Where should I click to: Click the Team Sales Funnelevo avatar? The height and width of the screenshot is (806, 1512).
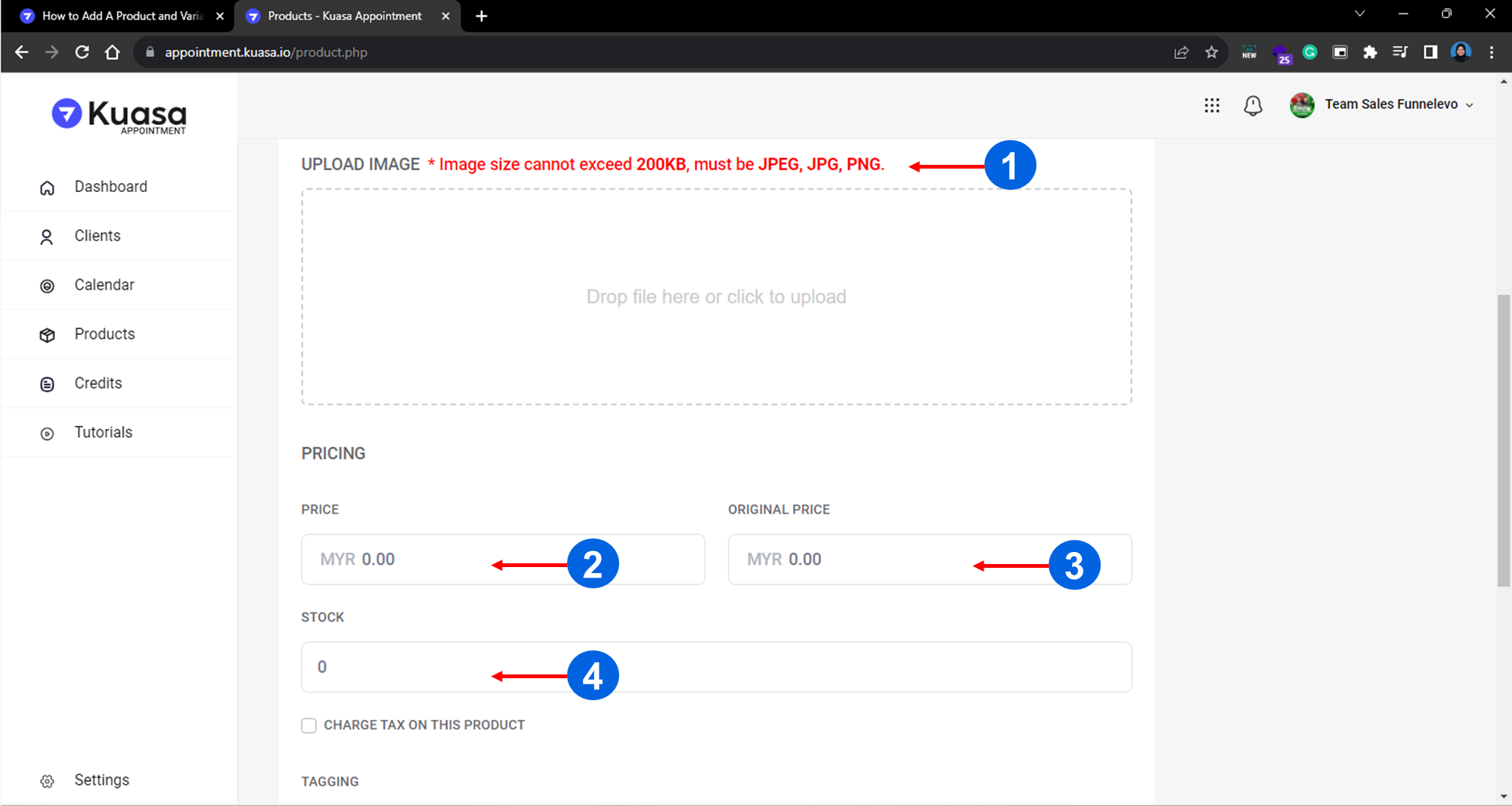[1301, 105]
